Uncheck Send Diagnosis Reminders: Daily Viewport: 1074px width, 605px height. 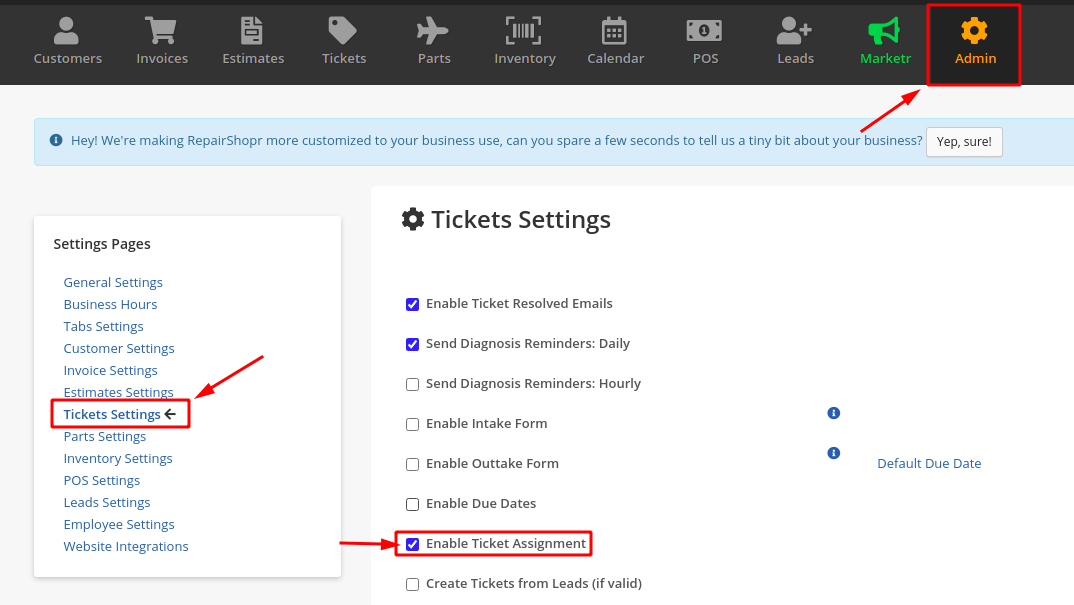(412, 344)
